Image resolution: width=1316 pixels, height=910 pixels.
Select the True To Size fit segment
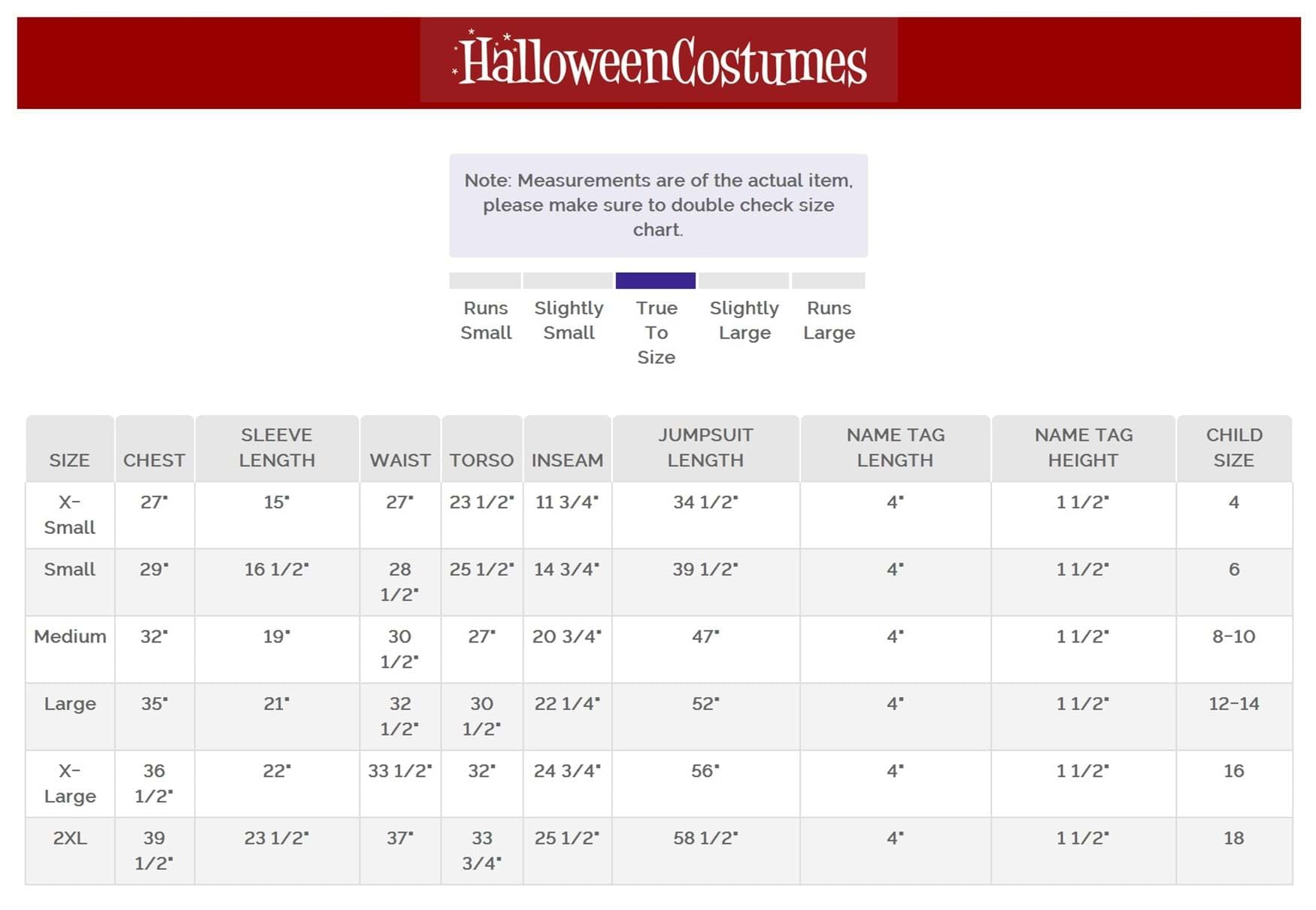(655, 281)
